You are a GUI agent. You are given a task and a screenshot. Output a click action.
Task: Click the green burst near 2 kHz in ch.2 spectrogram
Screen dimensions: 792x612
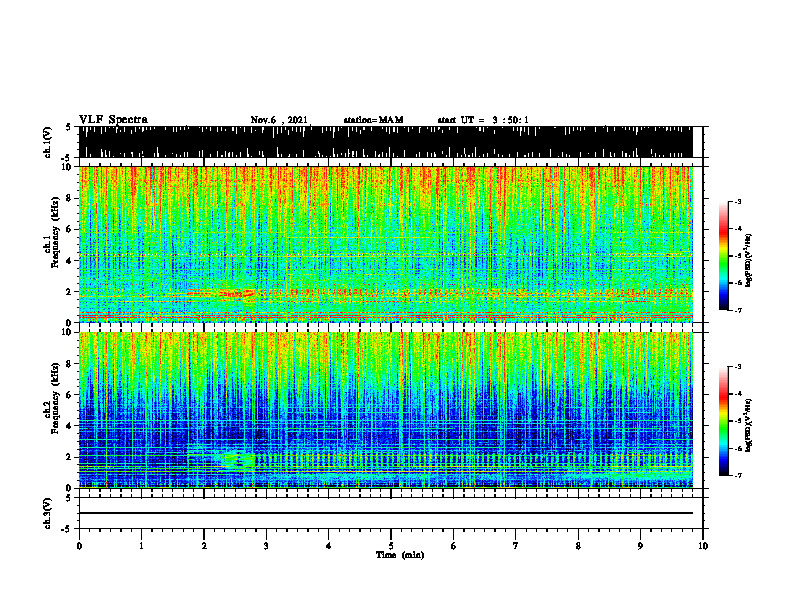[x=236, y=460]
